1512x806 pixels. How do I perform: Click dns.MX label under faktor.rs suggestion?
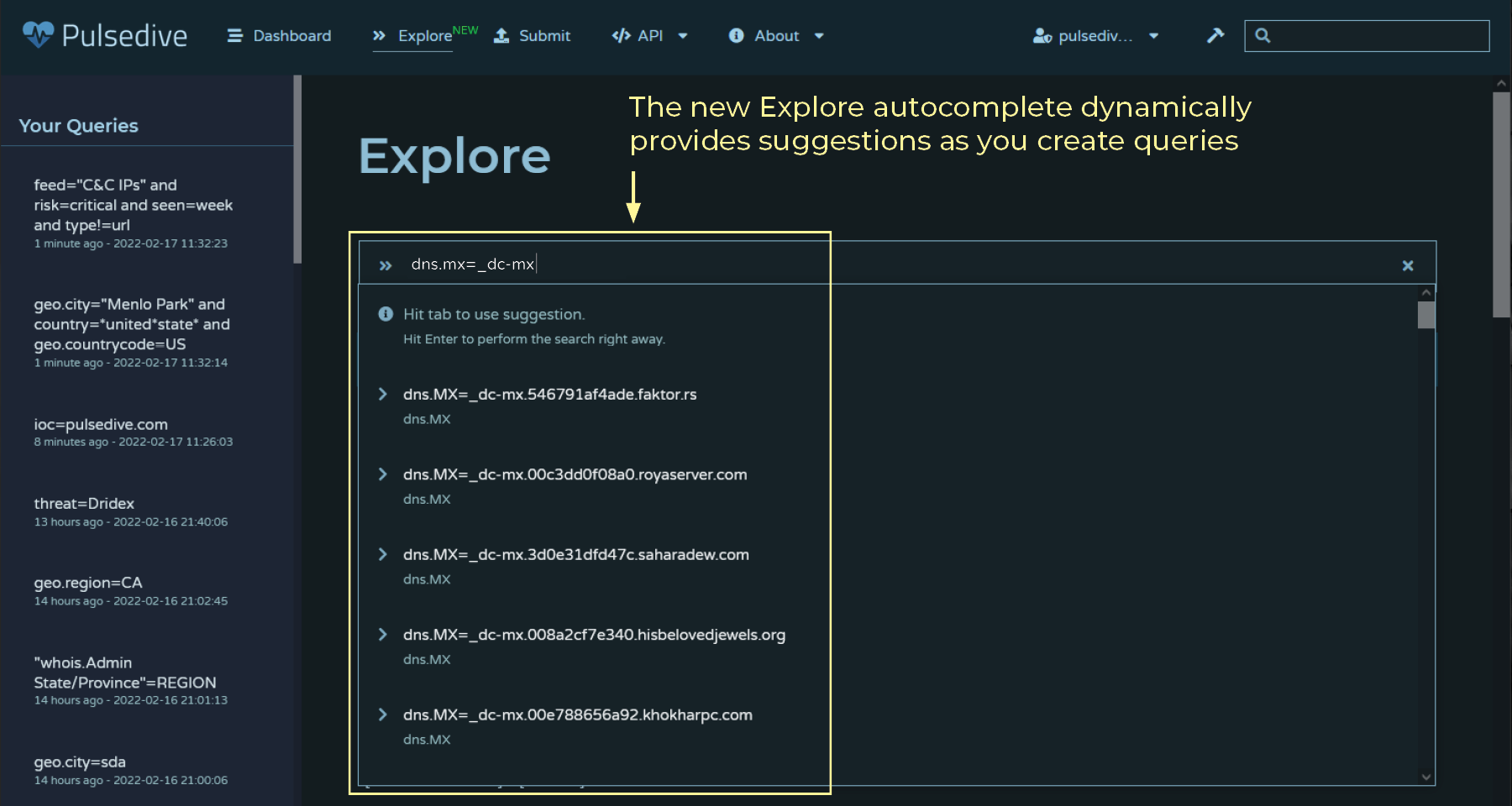pyautogui.click(x=427, y=419)
